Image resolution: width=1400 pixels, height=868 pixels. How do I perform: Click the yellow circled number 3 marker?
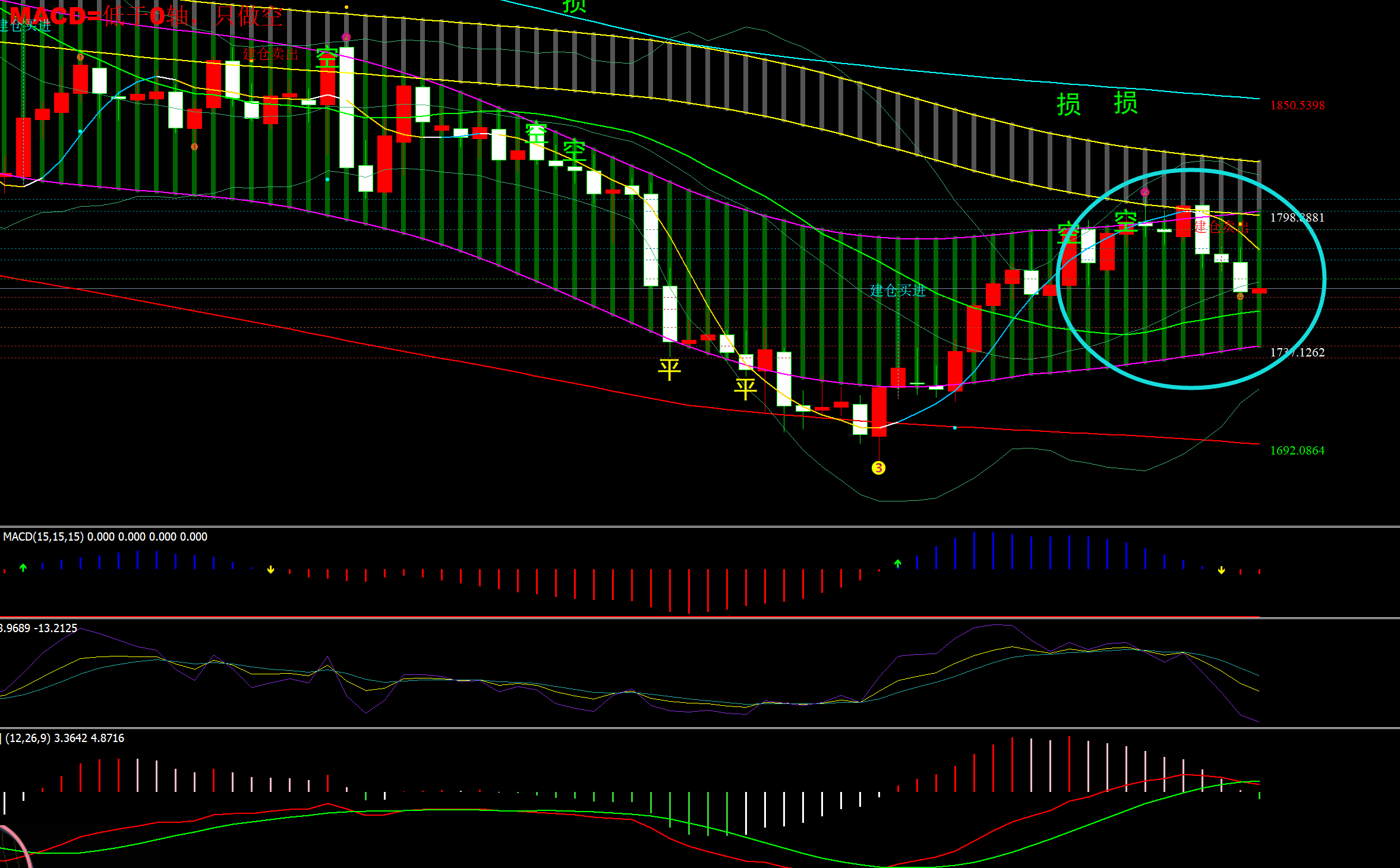878,468
